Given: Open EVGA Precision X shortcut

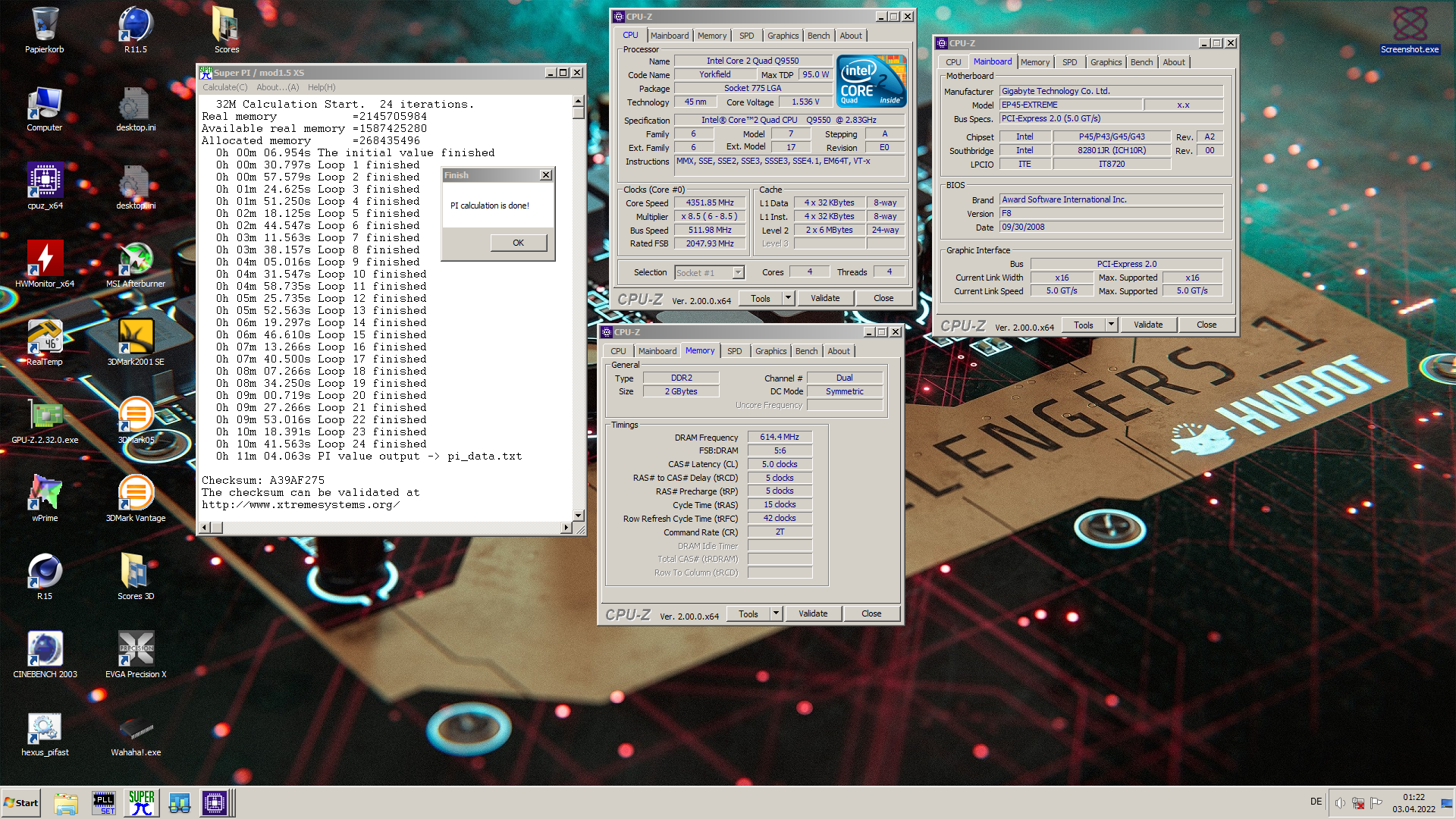Looking at the screenshot, I should 136,655.
